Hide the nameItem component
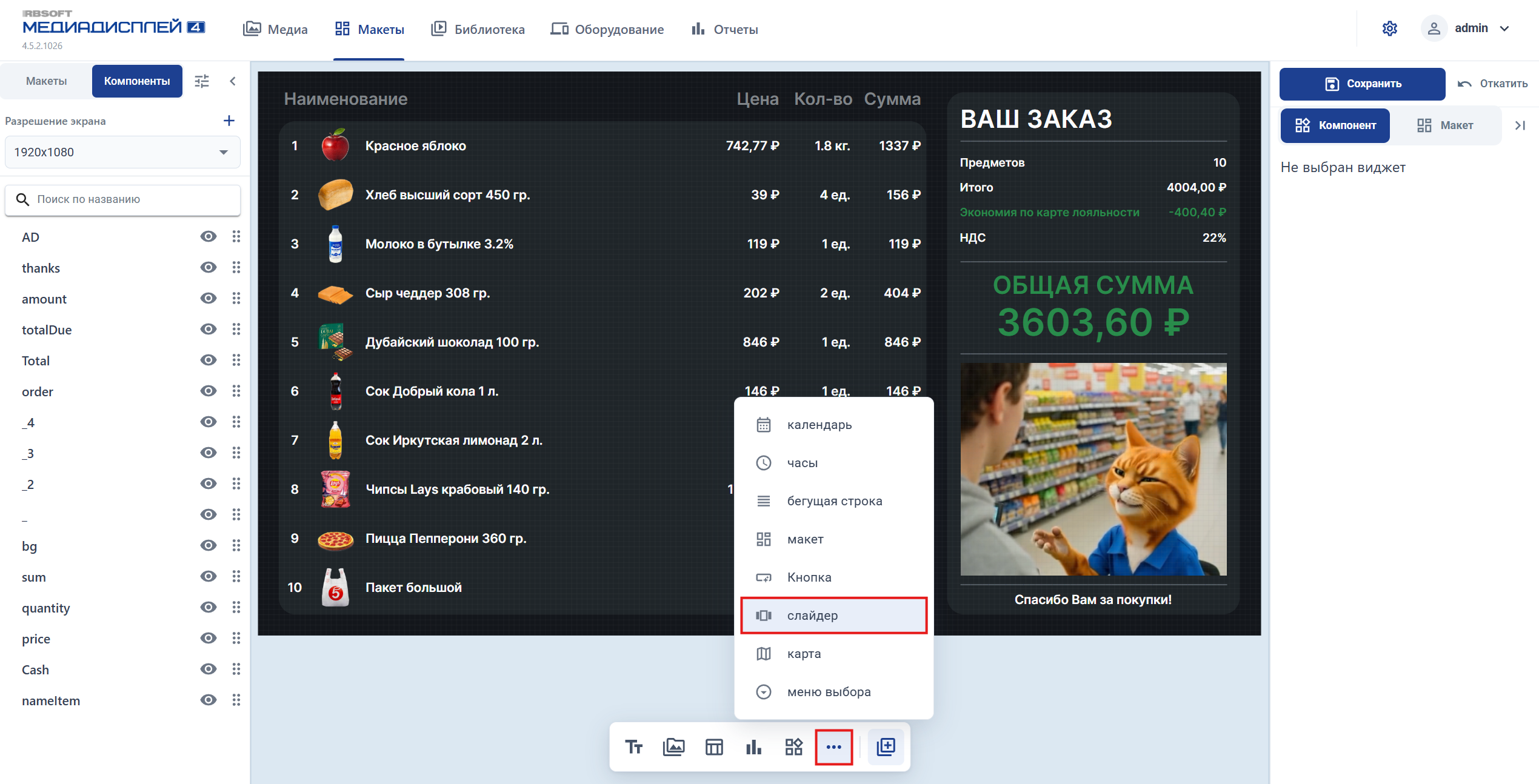 [x=209, y=700]
